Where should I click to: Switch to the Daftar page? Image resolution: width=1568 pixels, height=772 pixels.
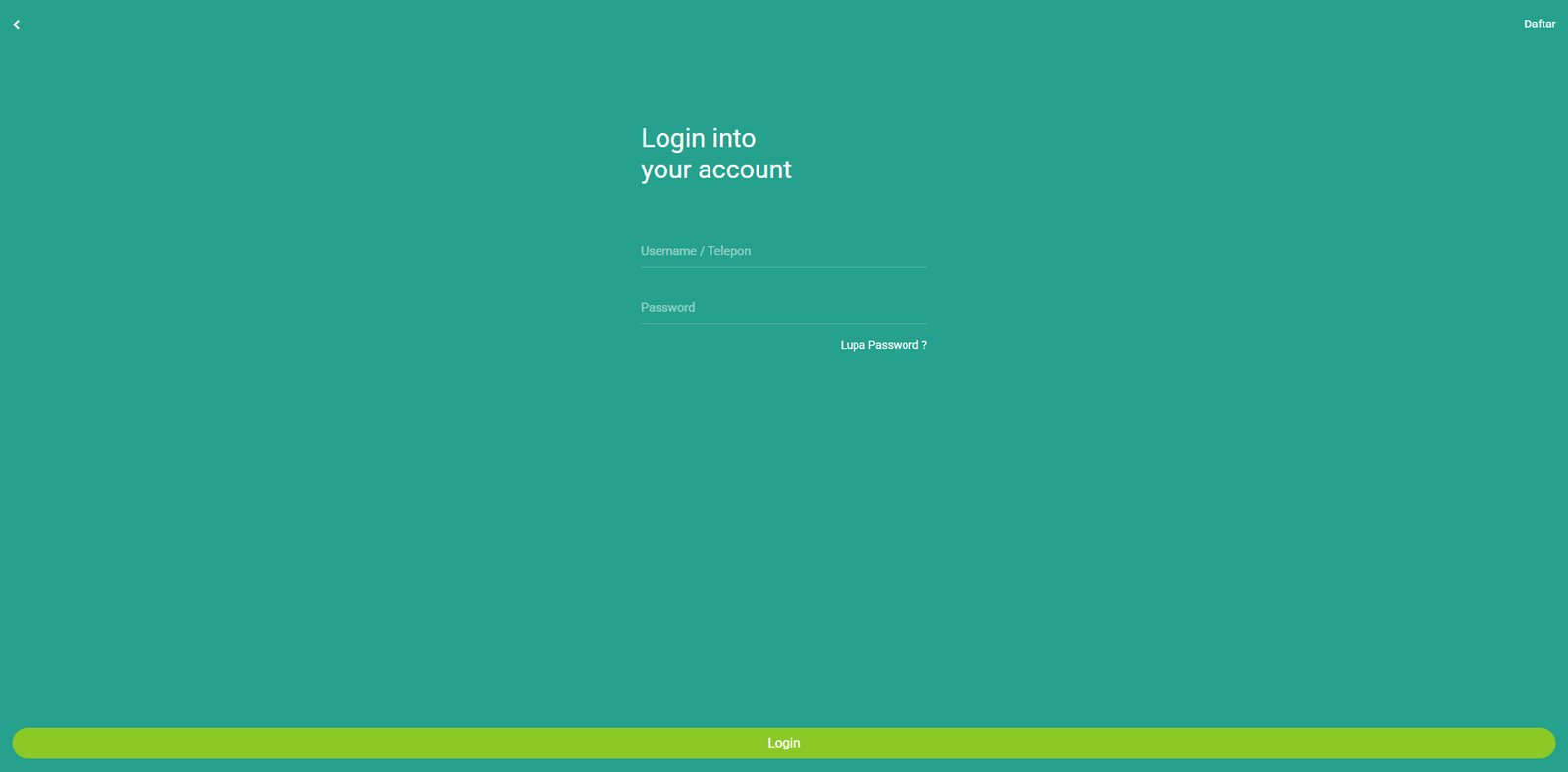pos(1539,24)
